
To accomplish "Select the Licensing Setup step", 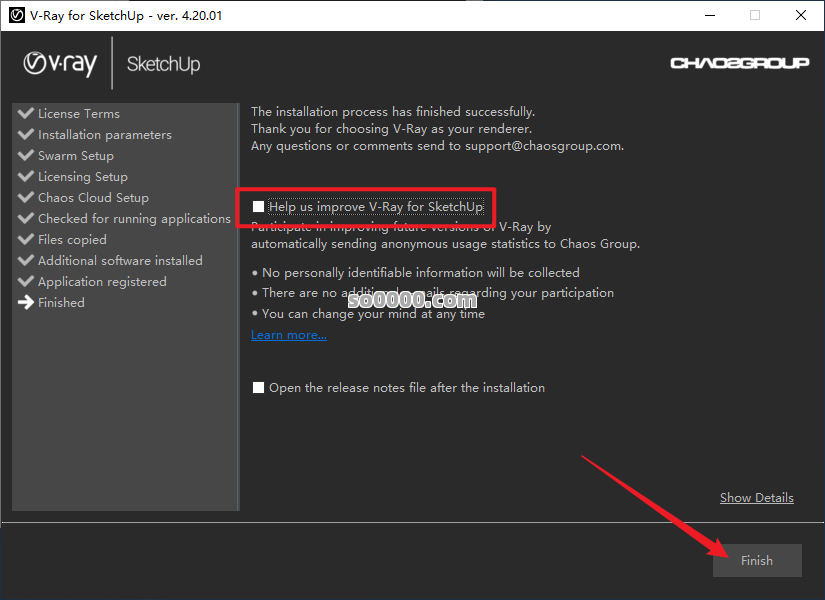I will coord(82,176).
